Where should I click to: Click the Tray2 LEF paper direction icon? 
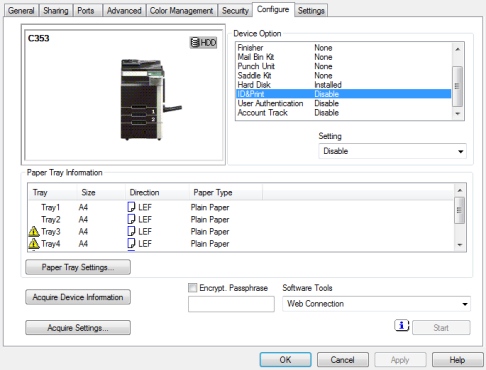click(131, 219)
